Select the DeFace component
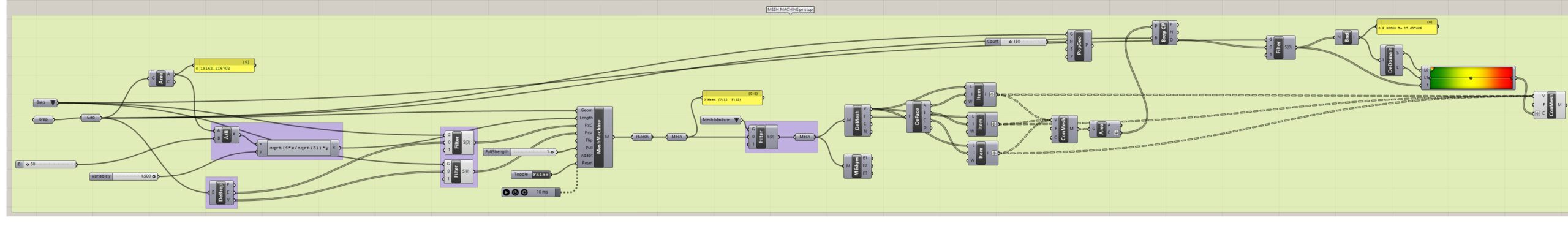The width and height of the screenshot is (1568, 226). pos(918,116)
